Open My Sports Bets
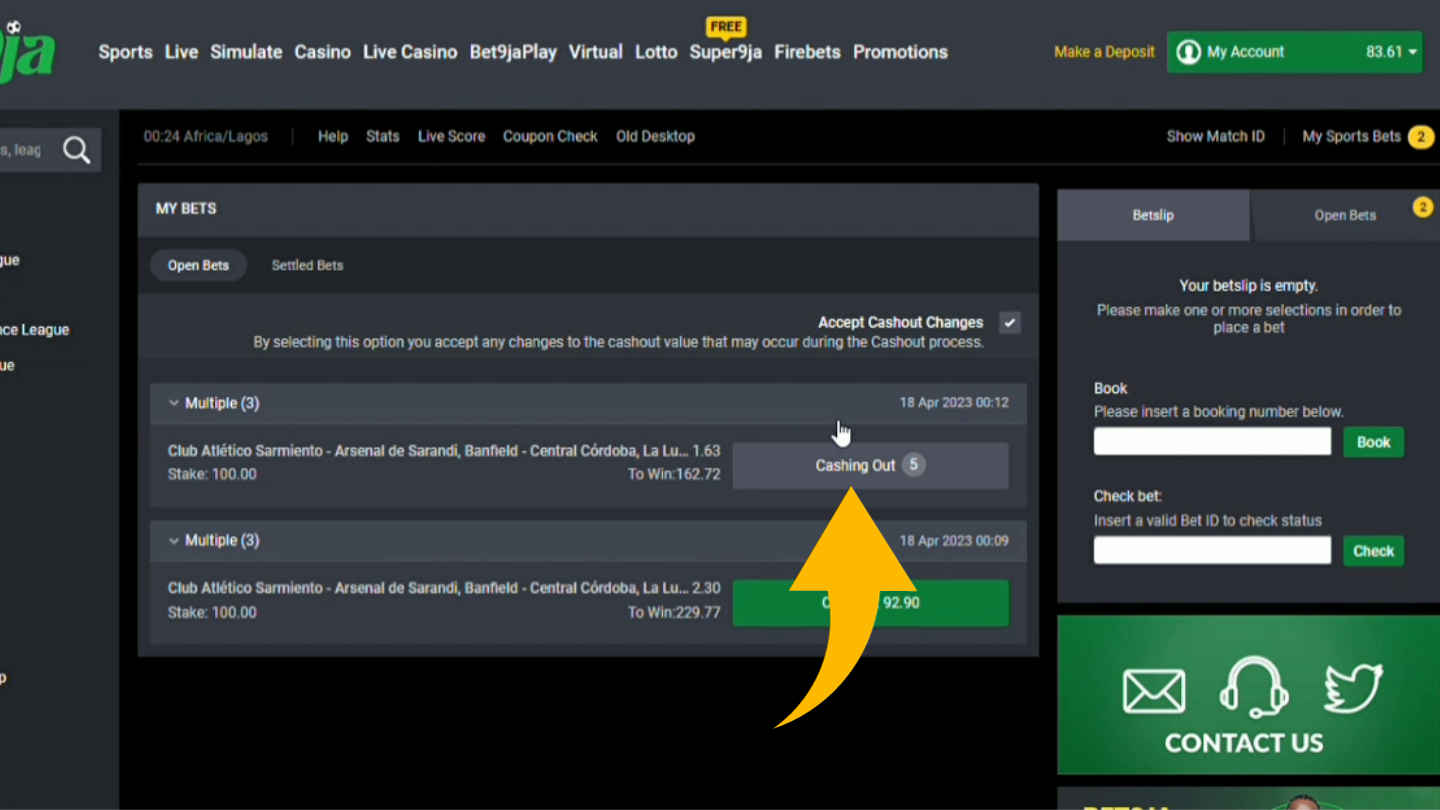 [1351, 136]
